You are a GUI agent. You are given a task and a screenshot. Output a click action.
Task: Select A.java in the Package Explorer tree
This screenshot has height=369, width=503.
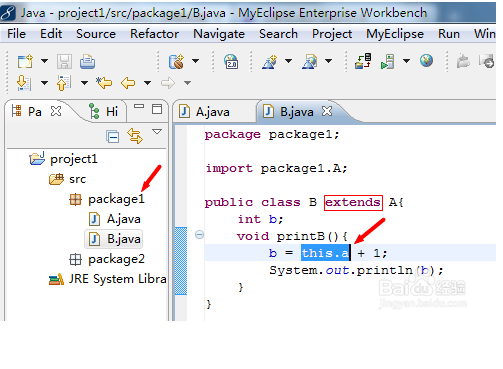pos(115,219)
